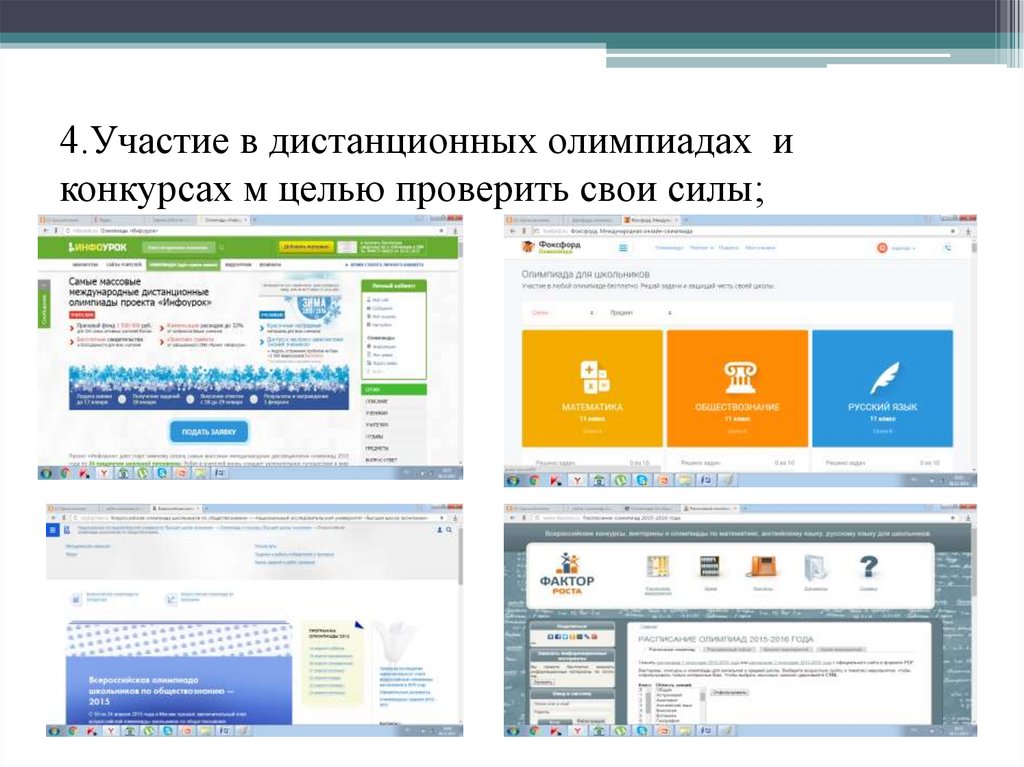1024x767 pixels.
Task: Click the calculator icon on the Математика card
Action: (594, 377)
